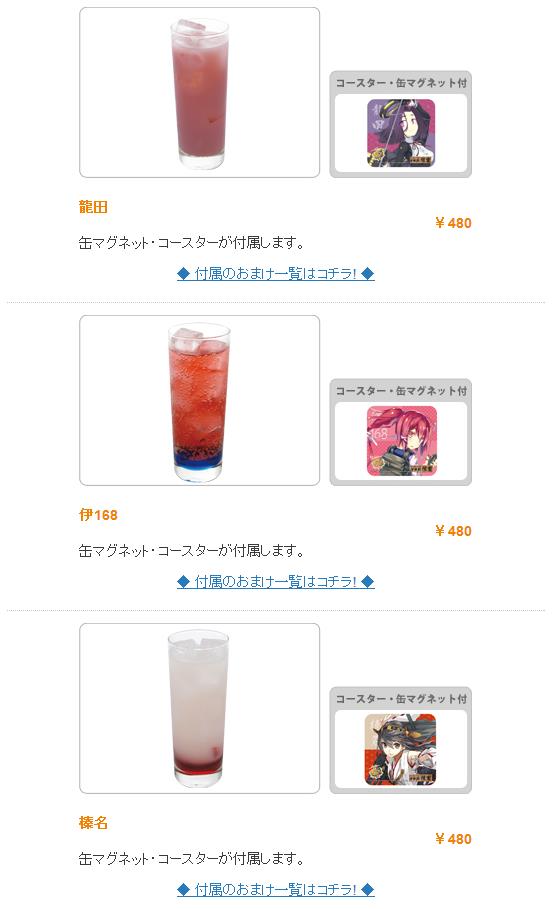
Task: Click the white 榛名 drink photo with red bottom
Action: 199,708
